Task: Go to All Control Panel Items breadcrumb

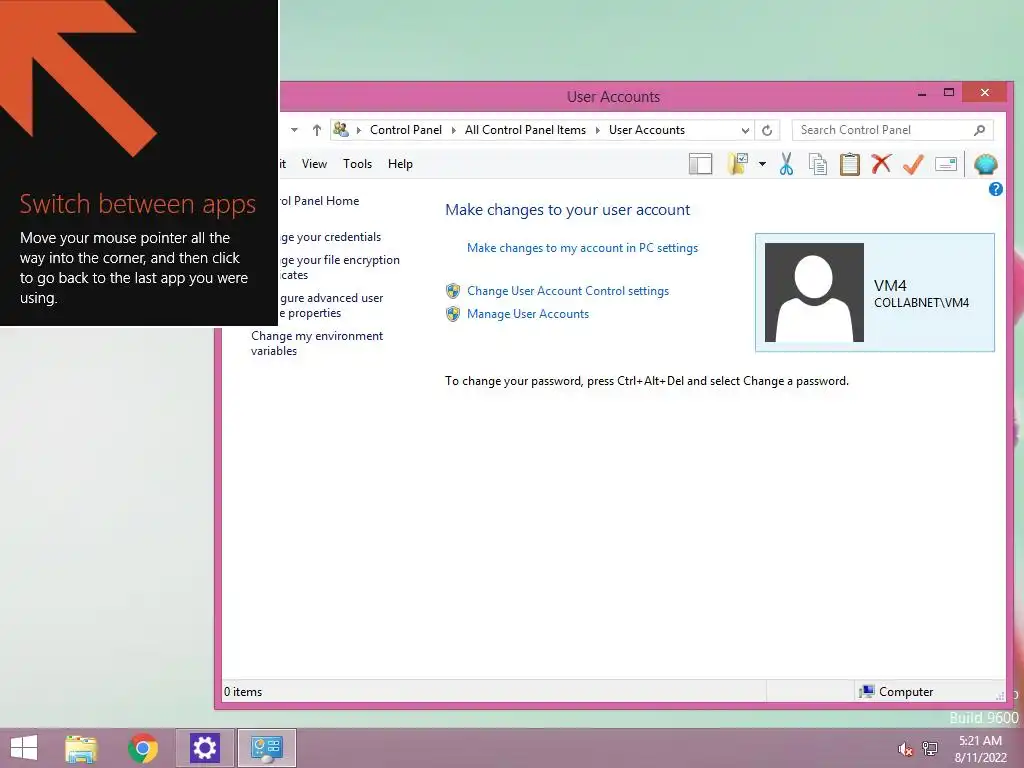Action: (525, 130)
